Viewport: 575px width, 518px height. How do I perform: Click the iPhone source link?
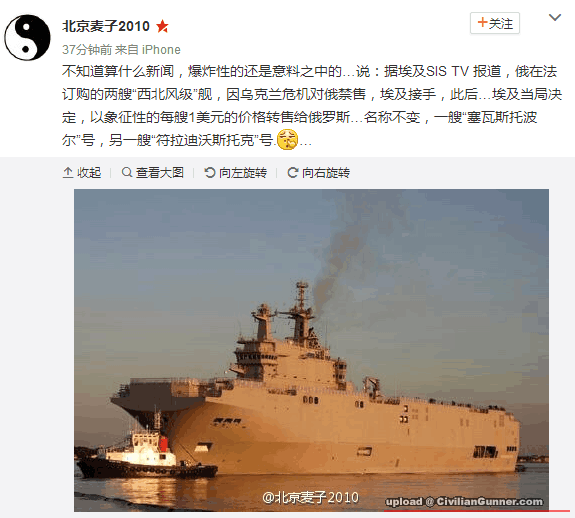click(x=161, y=49)
